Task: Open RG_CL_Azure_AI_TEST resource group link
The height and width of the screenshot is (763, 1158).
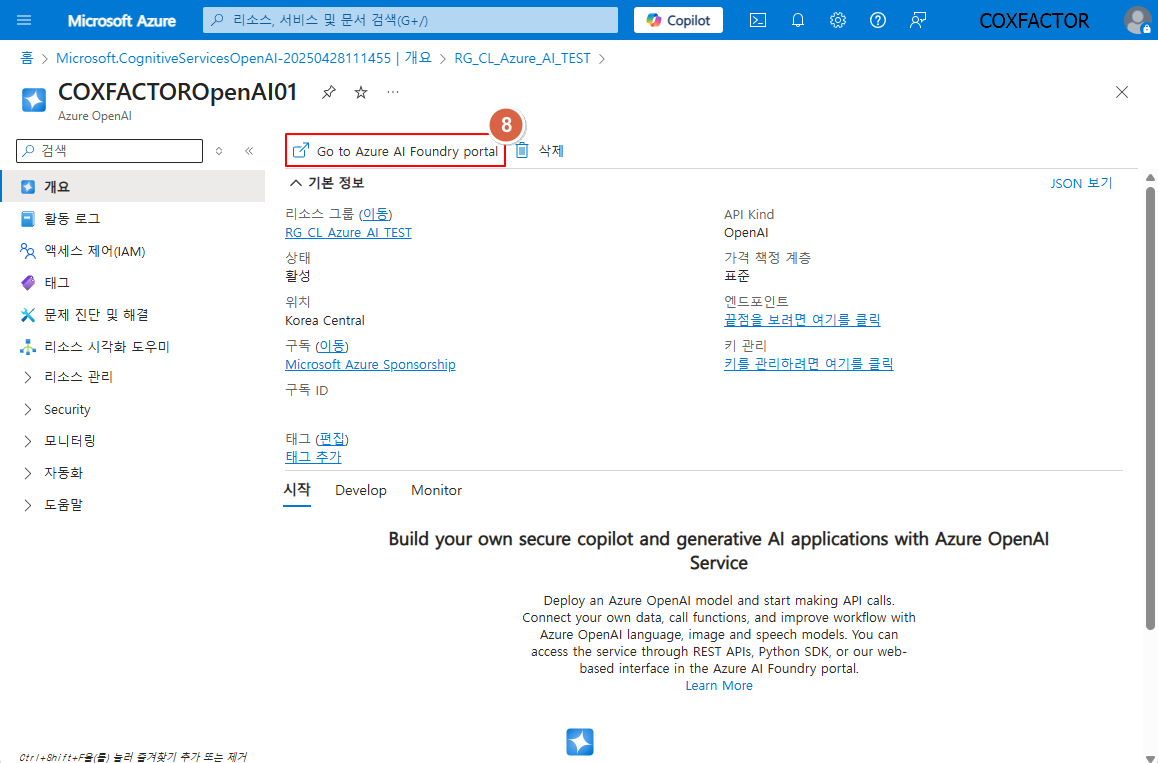Action: [349, 233]
